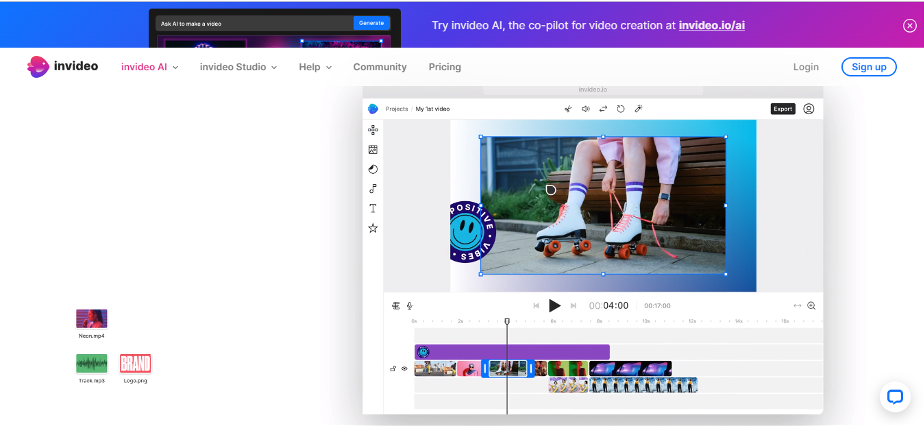
Task: Click the magic wand icon in editor toolbar
Action: point(638,109)
